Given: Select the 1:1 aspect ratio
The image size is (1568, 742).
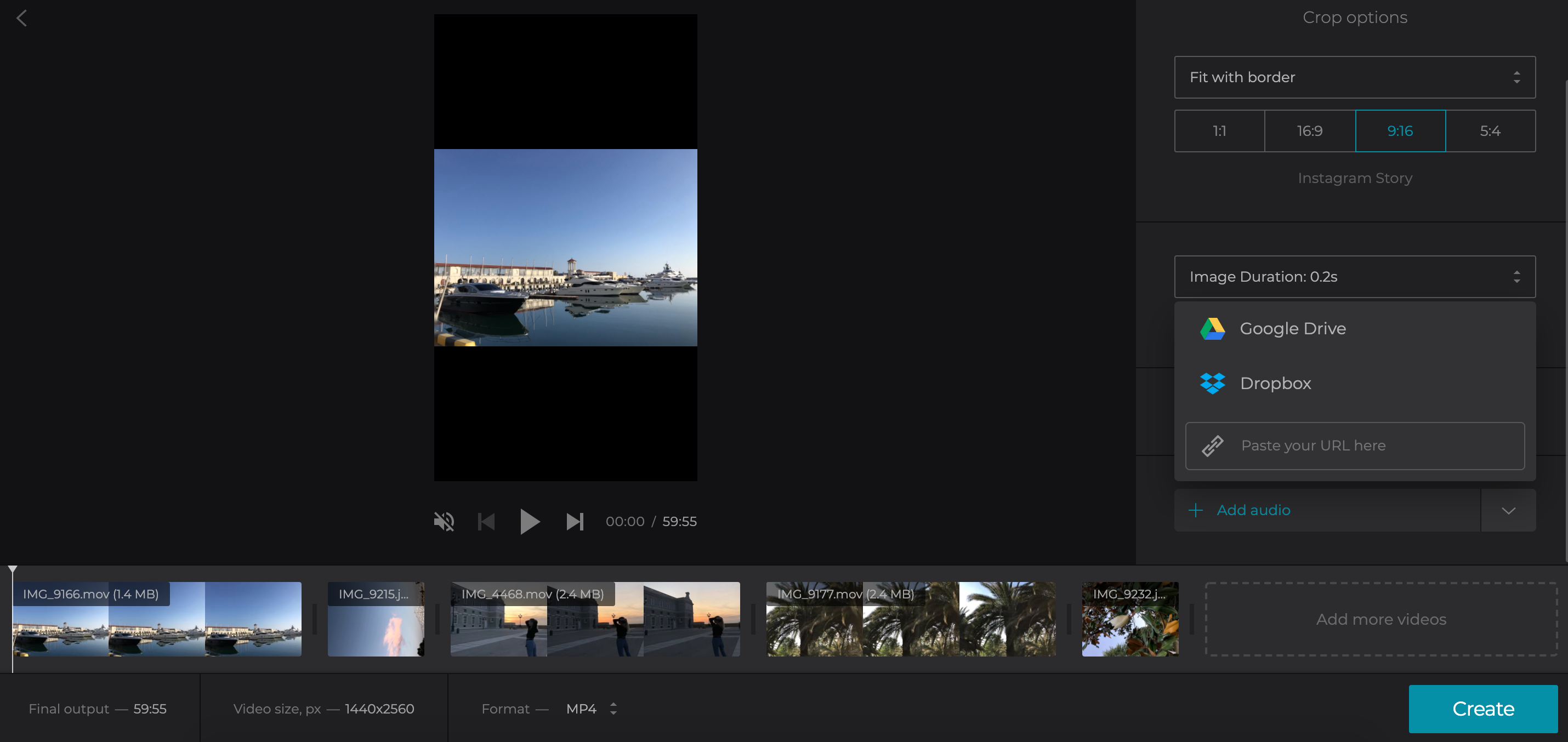Looking at the screenshot, I should click(1219, 131).
